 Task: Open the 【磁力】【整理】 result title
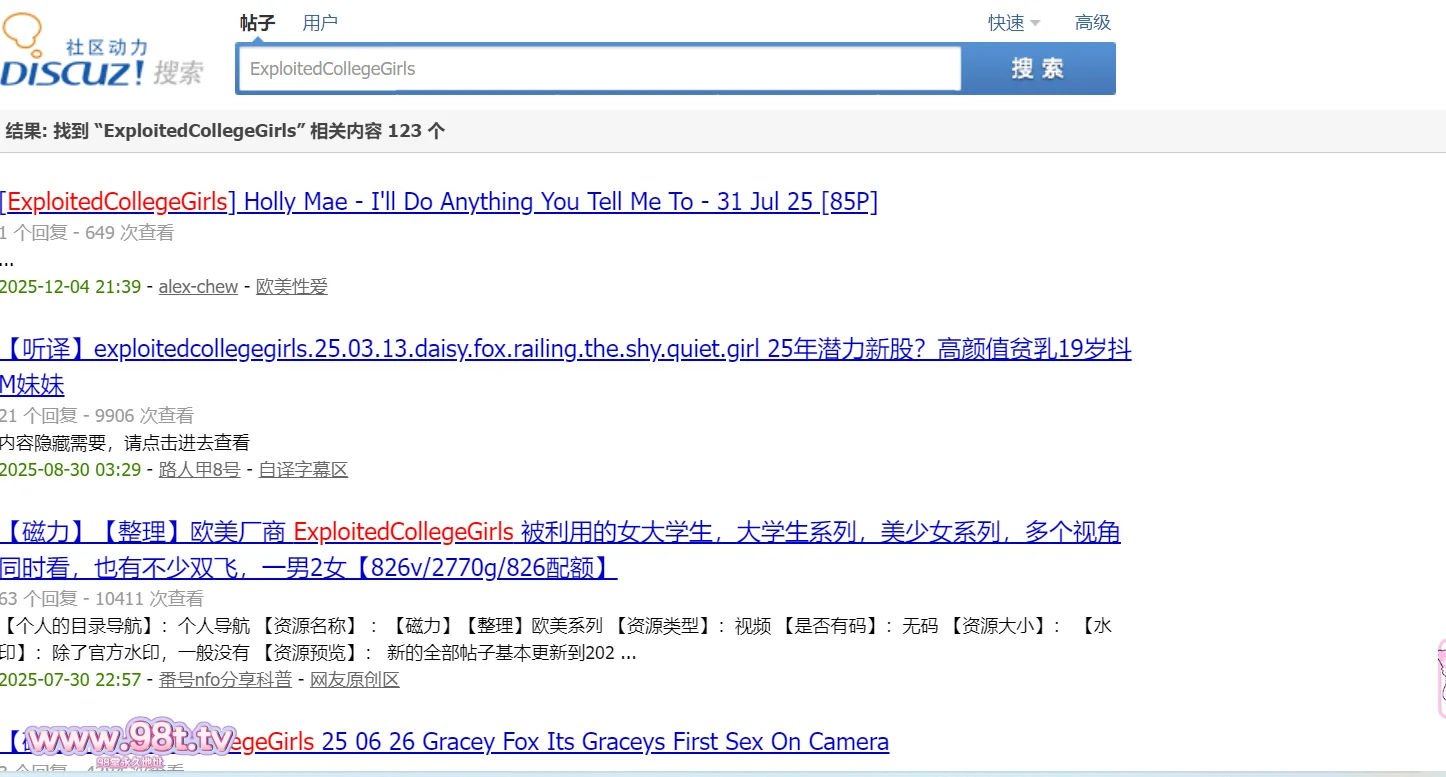[560, 533]
